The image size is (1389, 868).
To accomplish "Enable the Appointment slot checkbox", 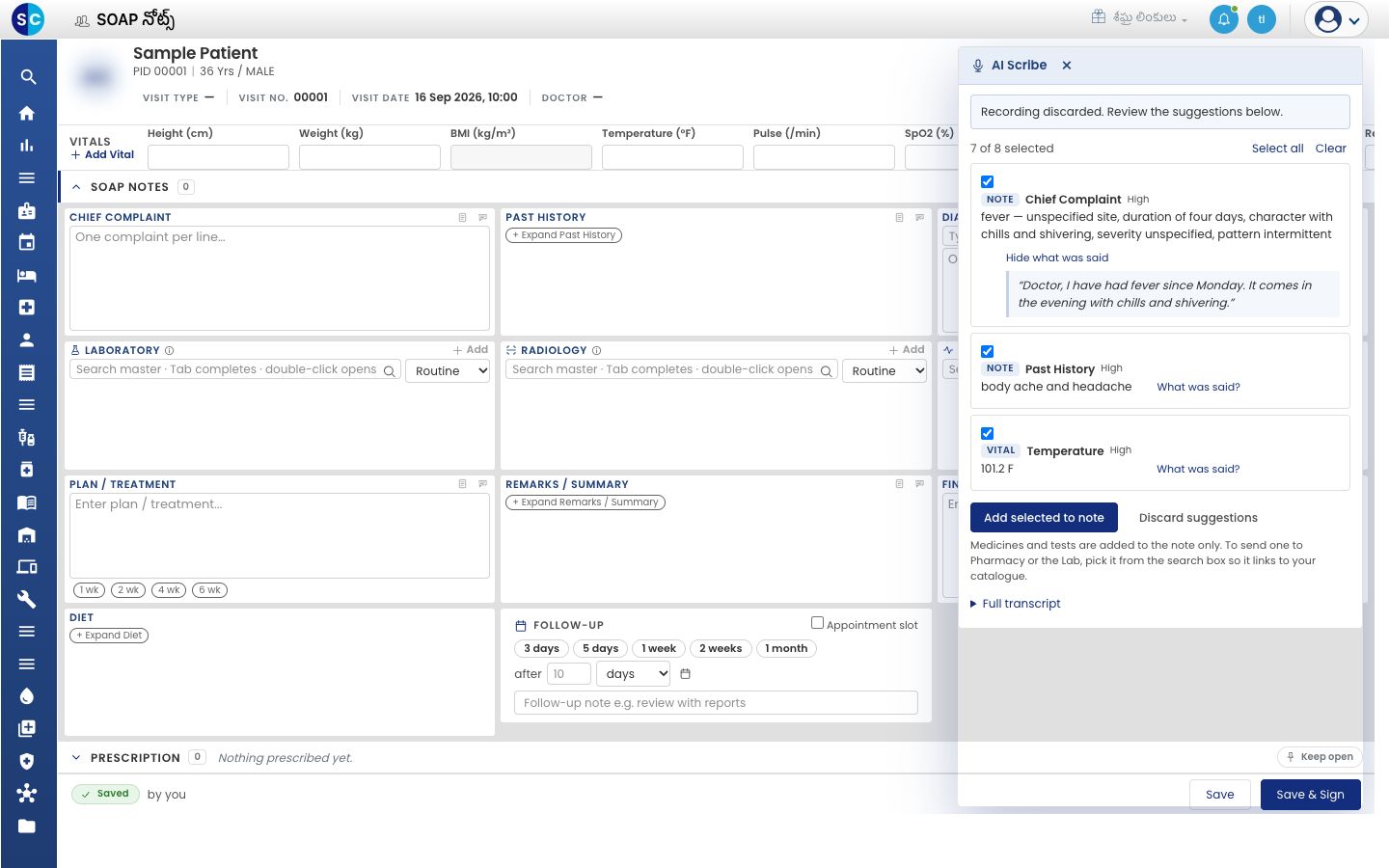I will click(817, 623).
